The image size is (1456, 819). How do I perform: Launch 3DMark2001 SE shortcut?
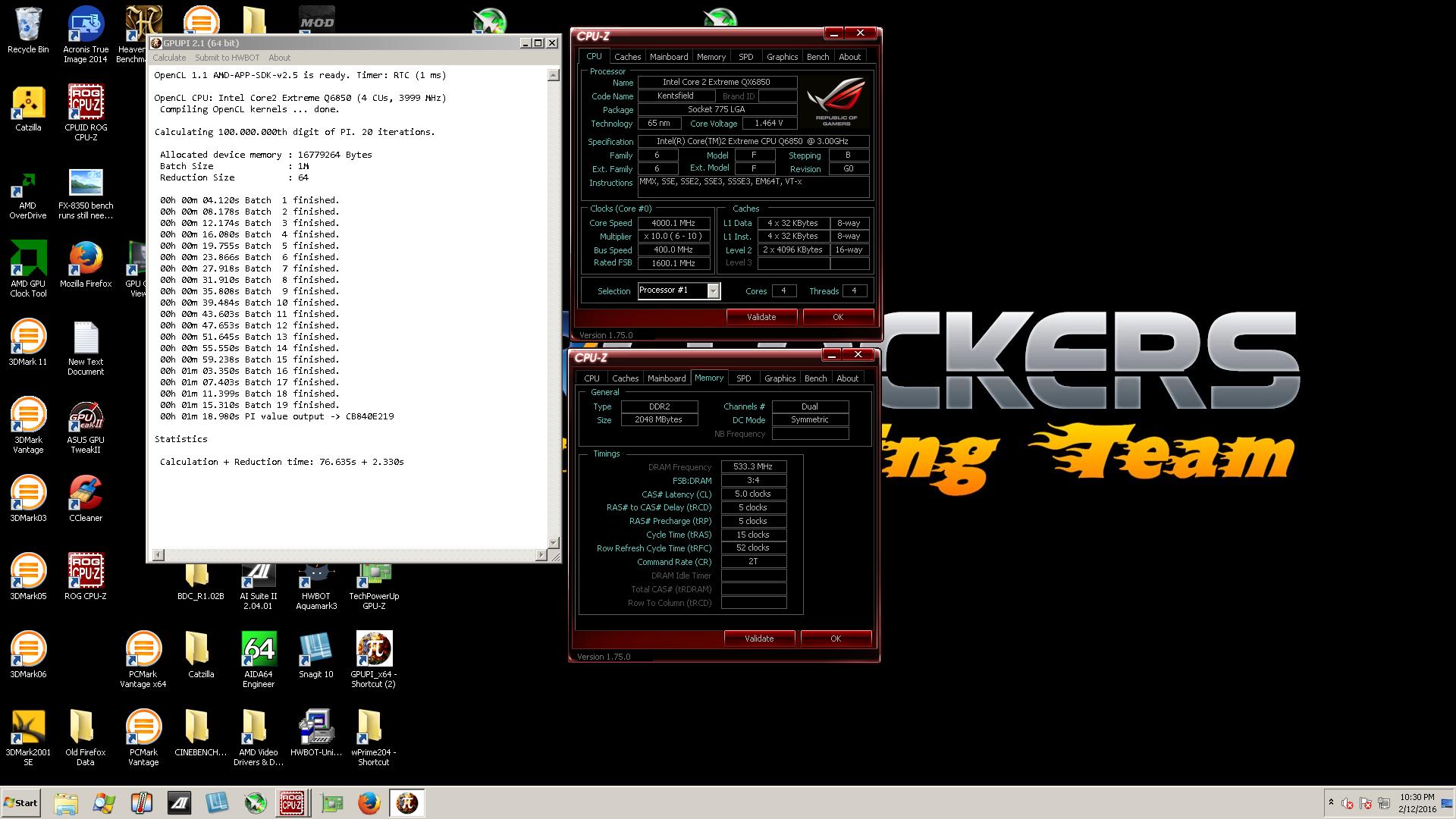coord(28,738)
